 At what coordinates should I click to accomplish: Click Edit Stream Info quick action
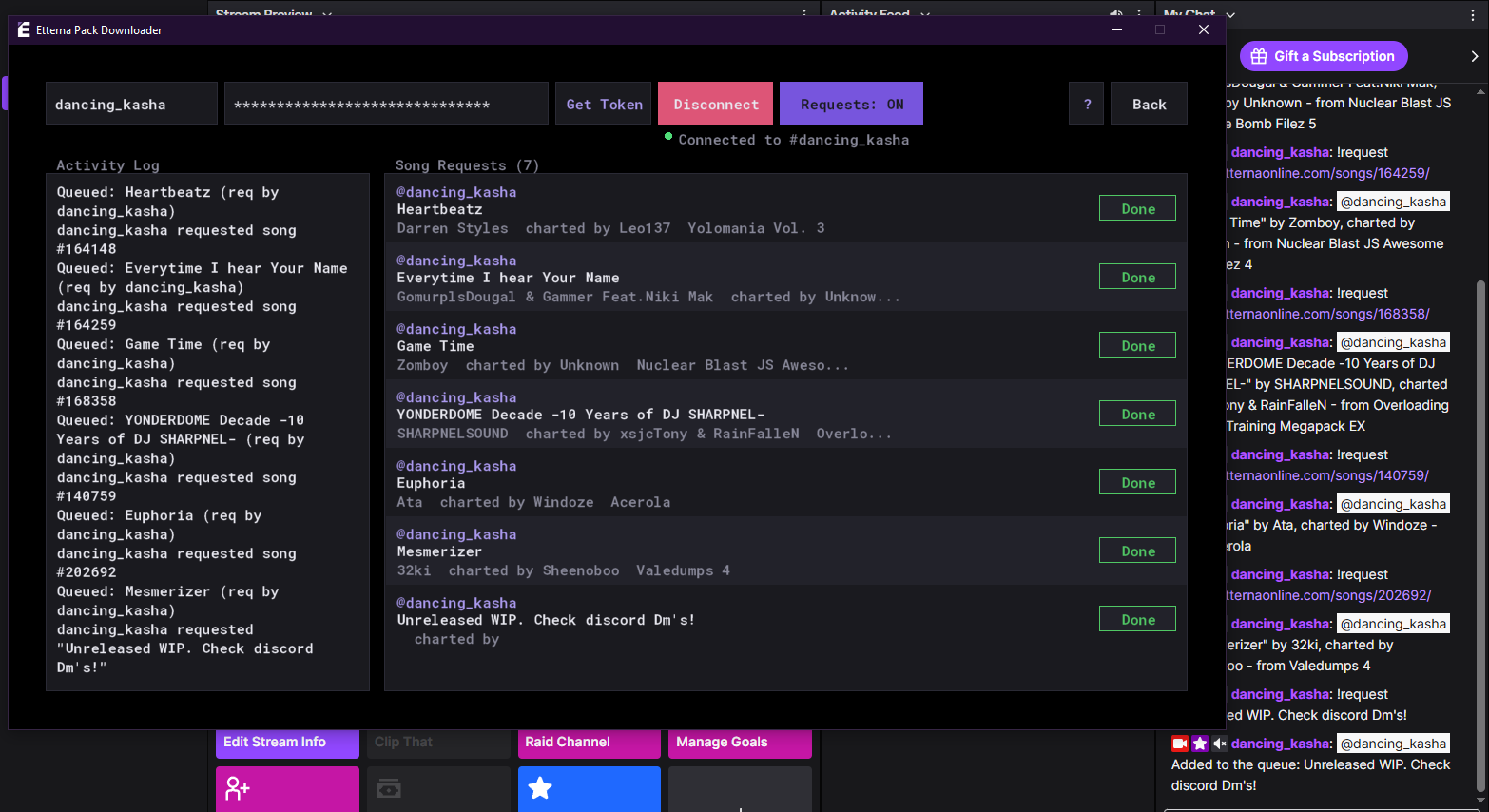pos(287,743)
